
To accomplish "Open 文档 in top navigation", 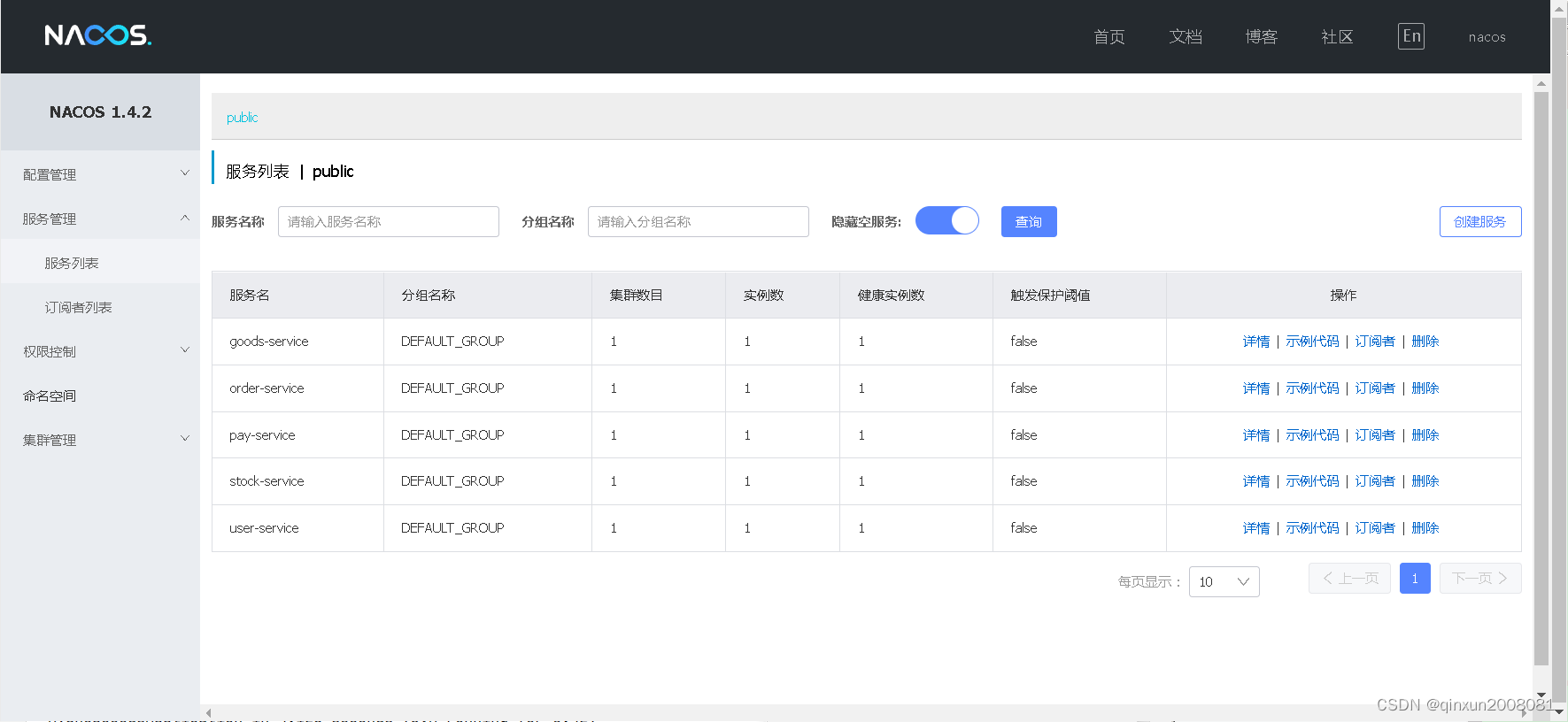I will [x=1186, y=37].
